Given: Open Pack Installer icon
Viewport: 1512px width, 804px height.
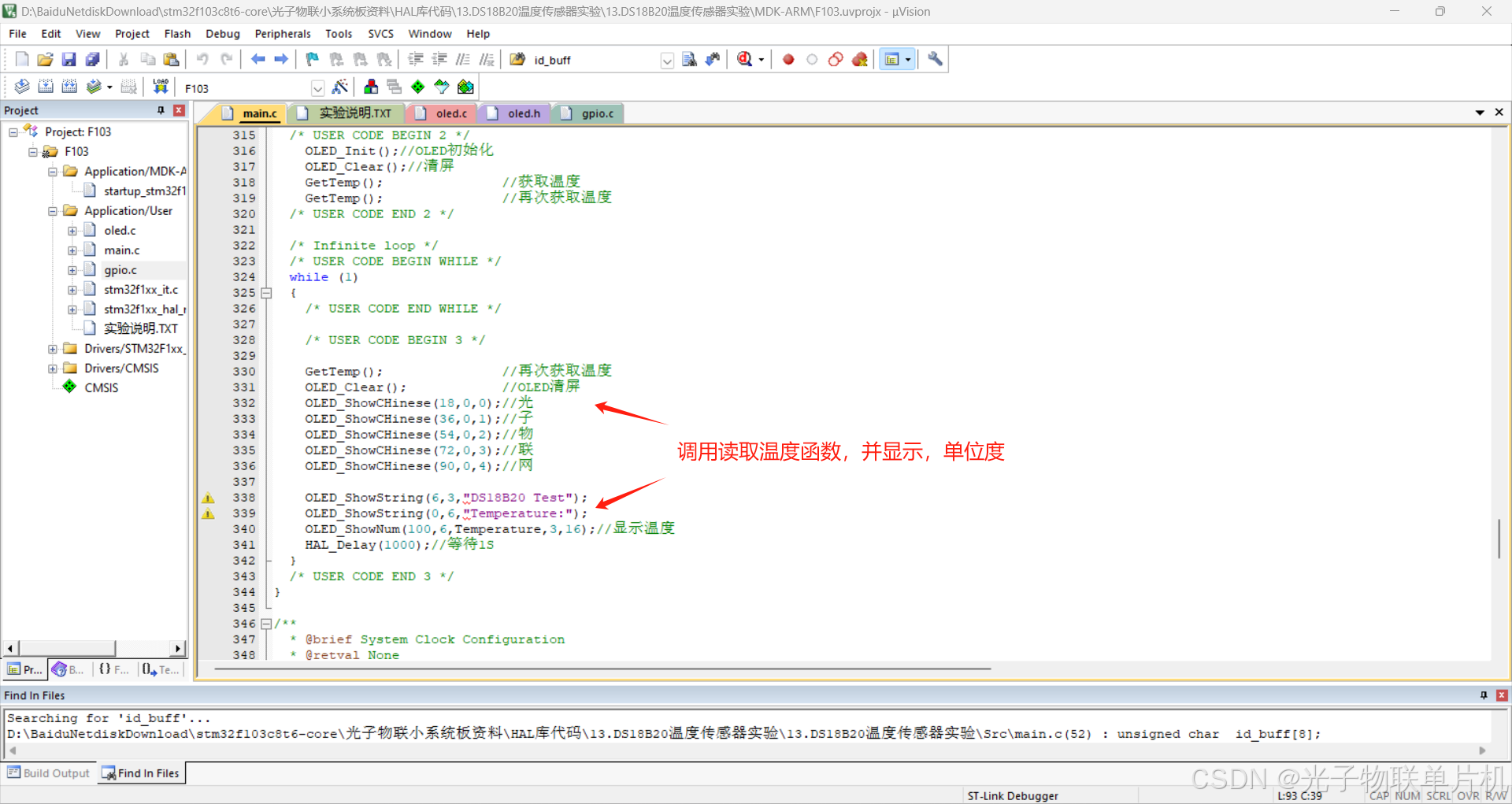Looking at the screenshot, I should [465, 87].
